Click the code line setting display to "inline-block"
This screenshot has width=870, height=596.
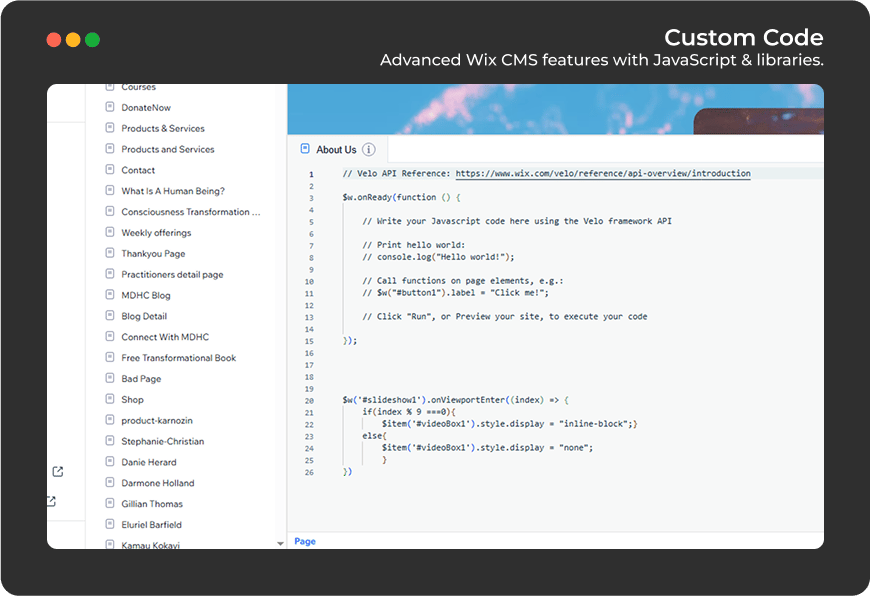tap(509, 424)
